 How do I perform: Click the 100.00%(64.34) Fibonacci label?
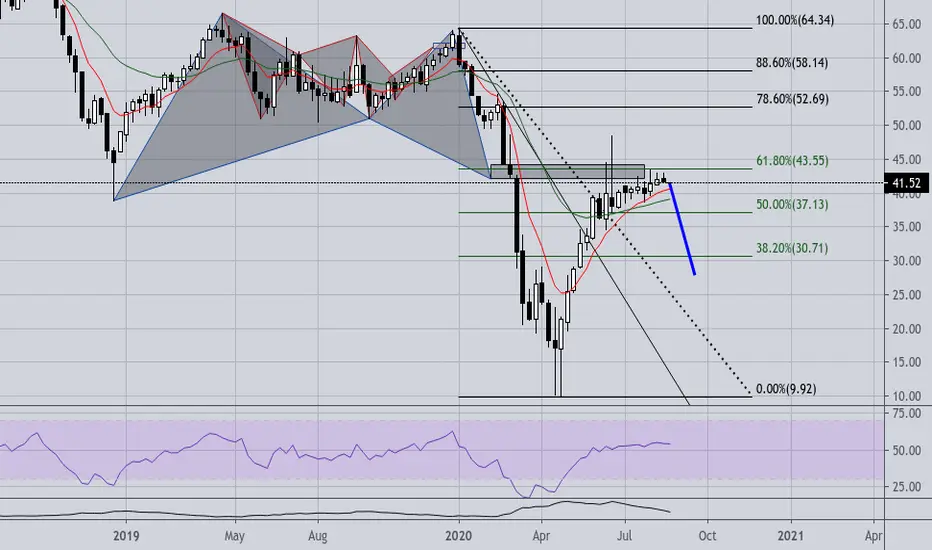(x=795, y=20)
